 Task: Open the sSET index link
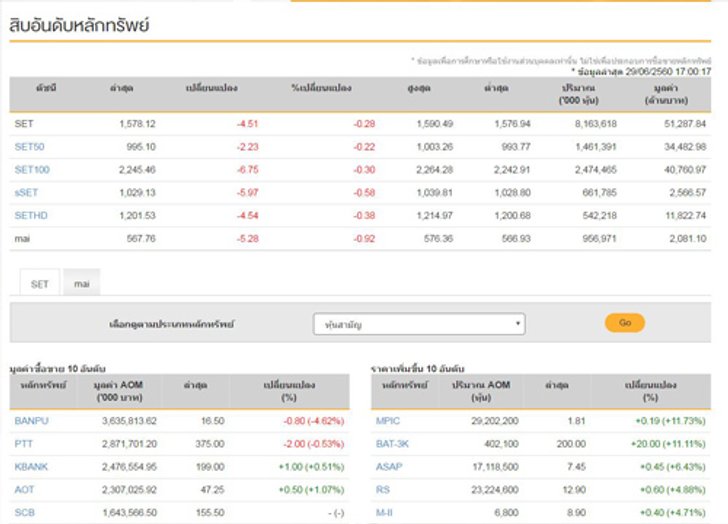[26, 193]
